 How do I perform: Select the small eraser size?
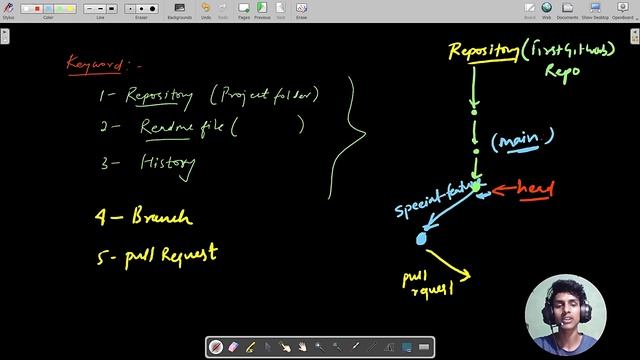point(130,9)
